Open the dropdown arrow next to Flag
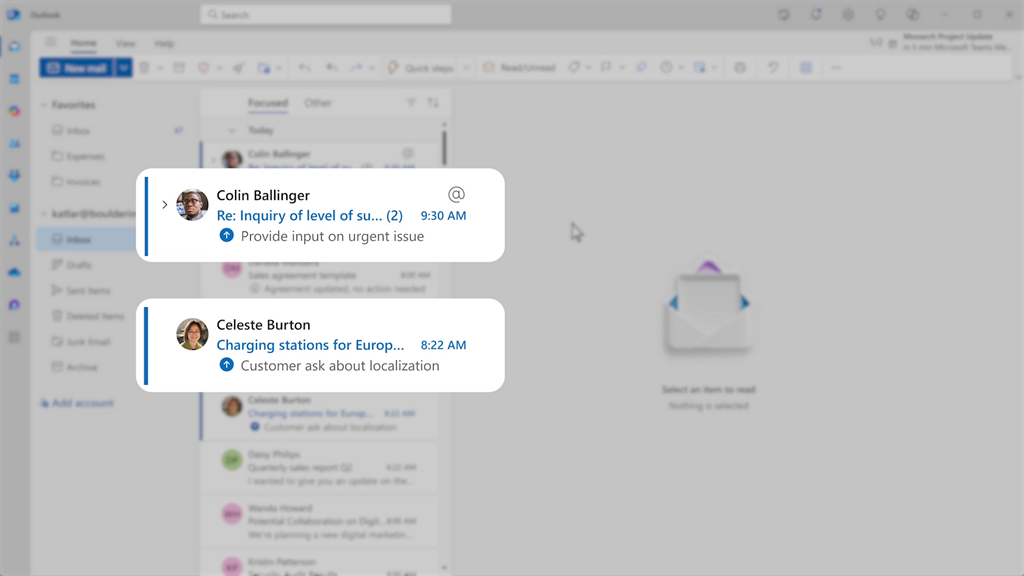Screen dimensions: 1024x576 tap(622, 68)
